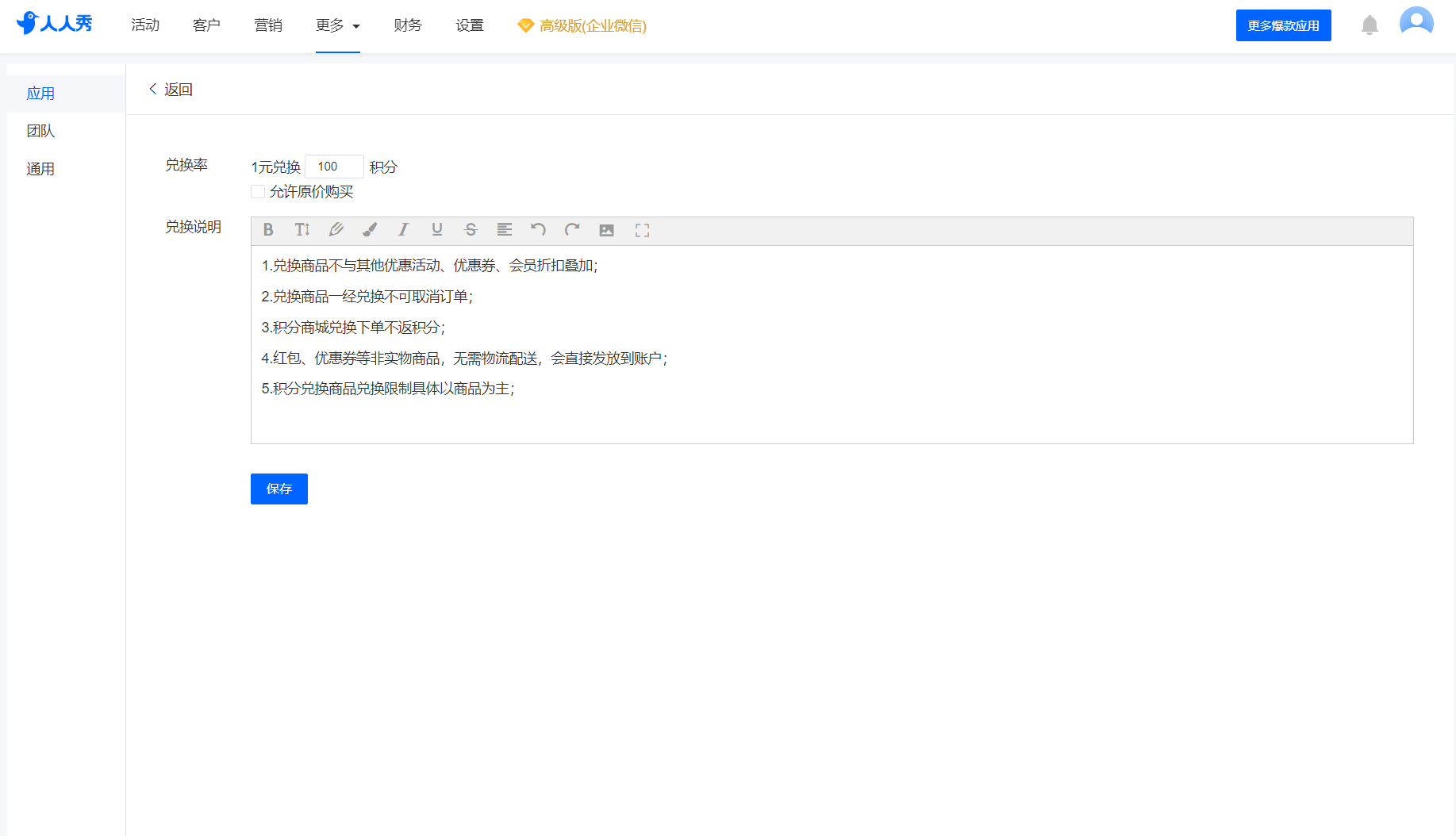1456x836 pixels.
Task: Open notification bell
Action: 1370,25
